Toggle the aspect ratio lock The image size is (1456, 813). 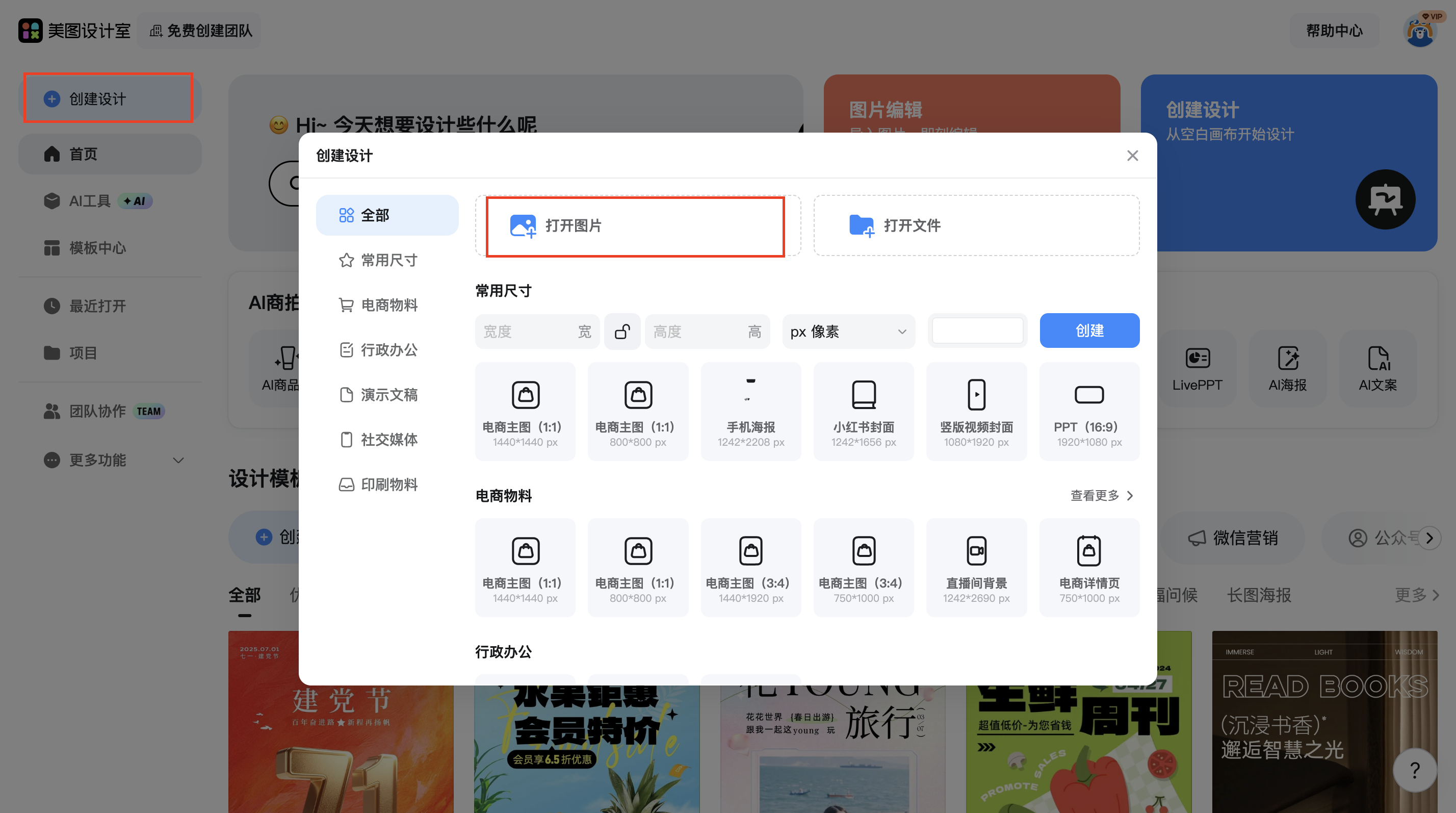coord(622,332)
